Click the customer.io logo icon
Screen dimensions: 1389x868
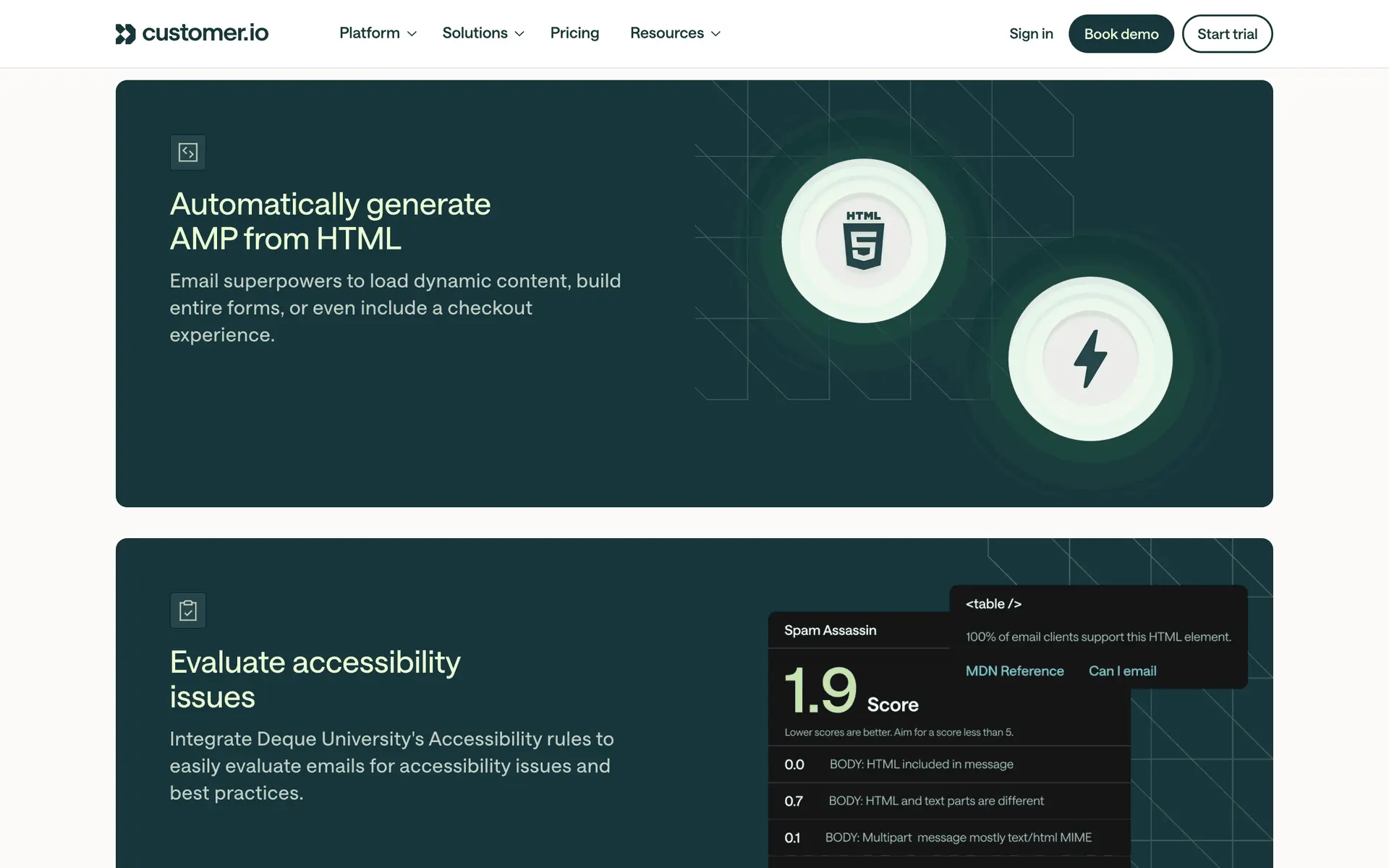126,33
